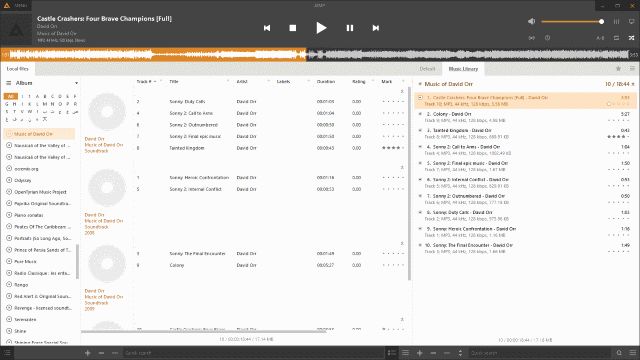Image resolution: width=640 pixels, height=360 pixels.
Task: Collapse the 2009 David Orr album group
Action: (x=402, y=243)
